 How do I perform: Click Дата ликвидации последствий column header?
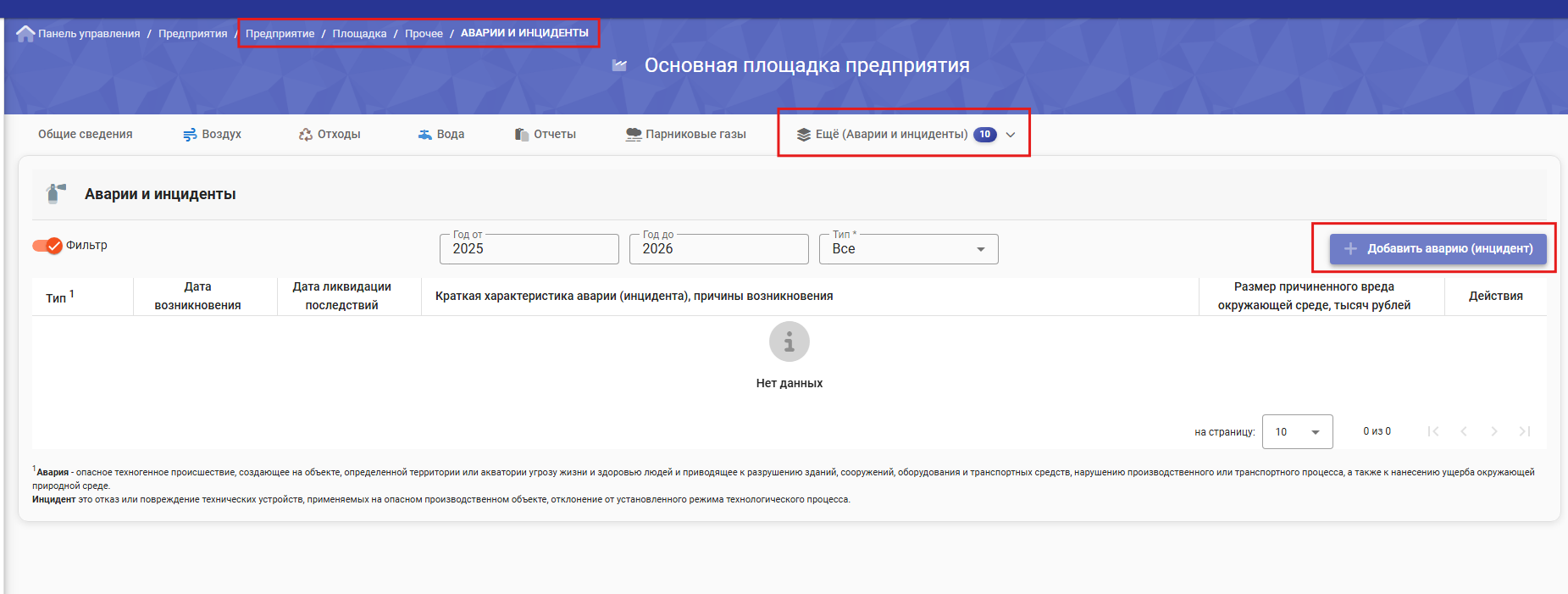(342, 296)
